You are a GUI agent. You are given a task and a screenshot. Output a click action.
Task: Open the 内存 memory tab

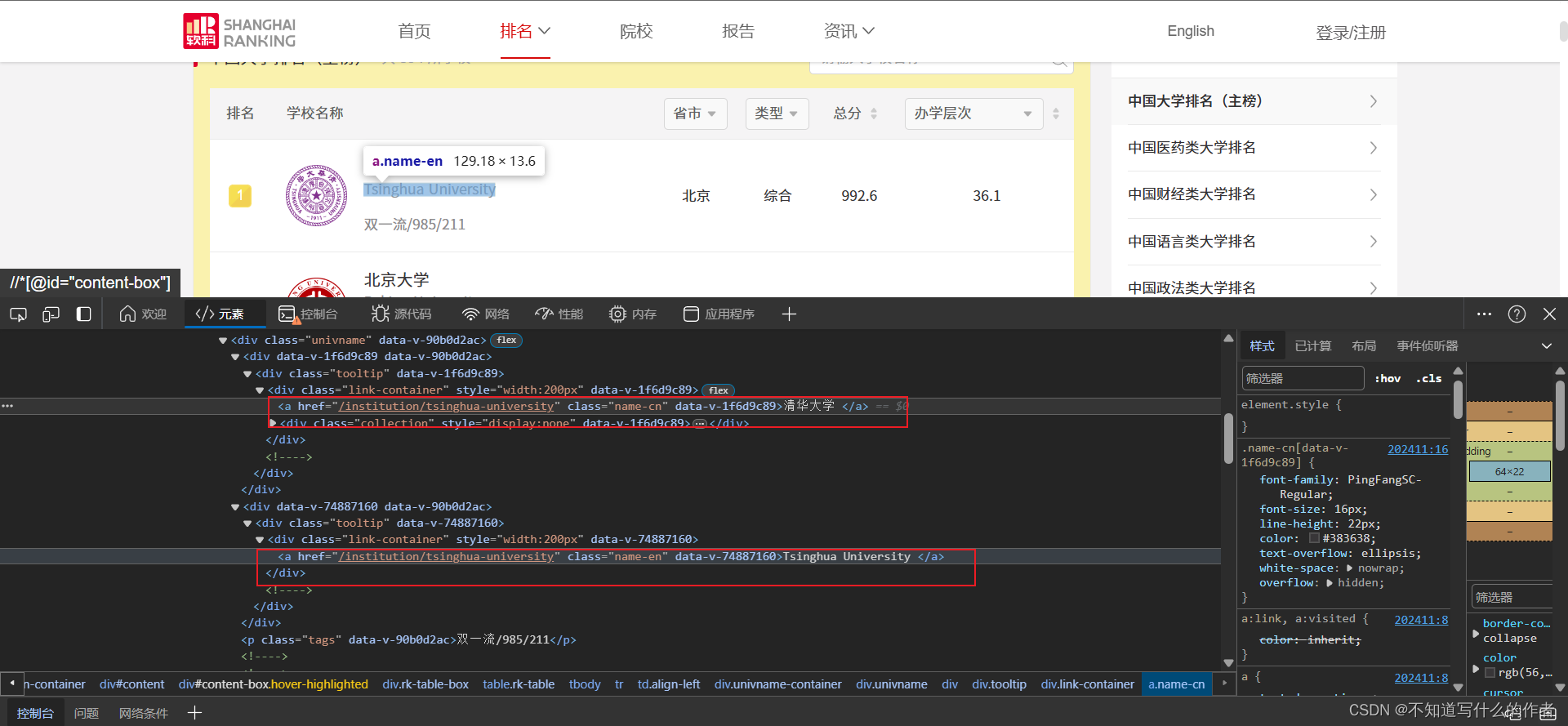pyautogui.click(x=633, y=314)
